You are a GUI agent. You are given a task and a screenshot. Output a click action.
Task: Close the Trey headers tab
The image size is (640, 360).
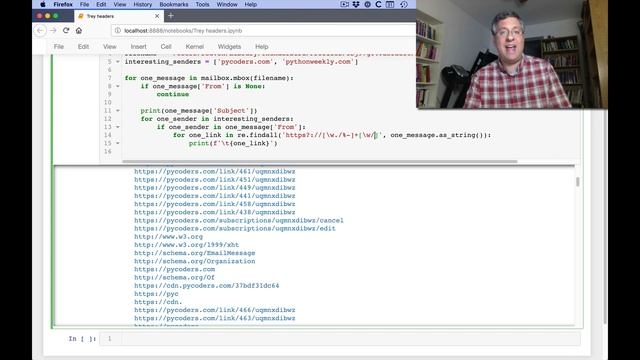pyautogui.click(x=157, y=16)
